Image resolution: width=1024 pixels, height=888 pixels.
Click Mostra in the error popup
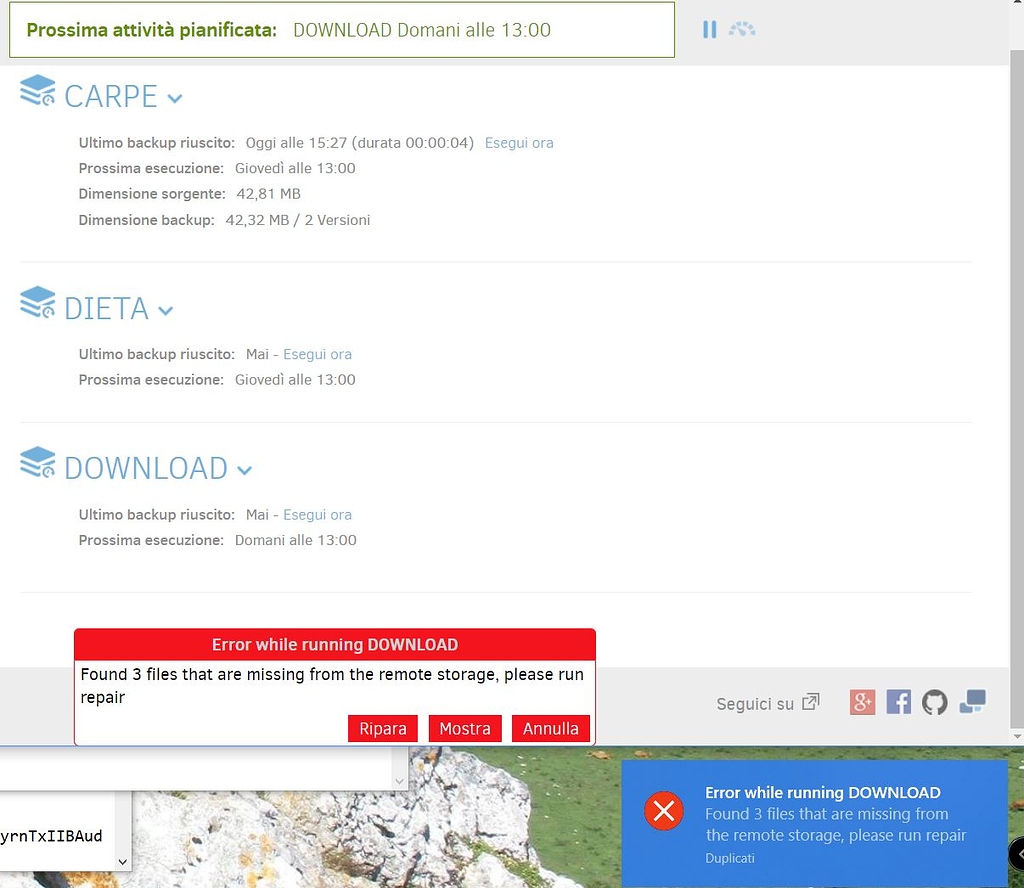click(x=464, y=728)
